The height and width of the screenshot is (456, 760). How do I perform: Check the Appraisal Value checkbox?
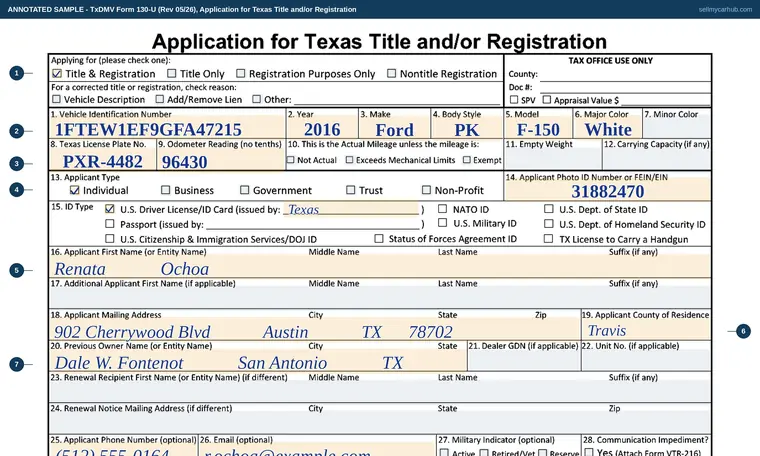click(547, 99)
